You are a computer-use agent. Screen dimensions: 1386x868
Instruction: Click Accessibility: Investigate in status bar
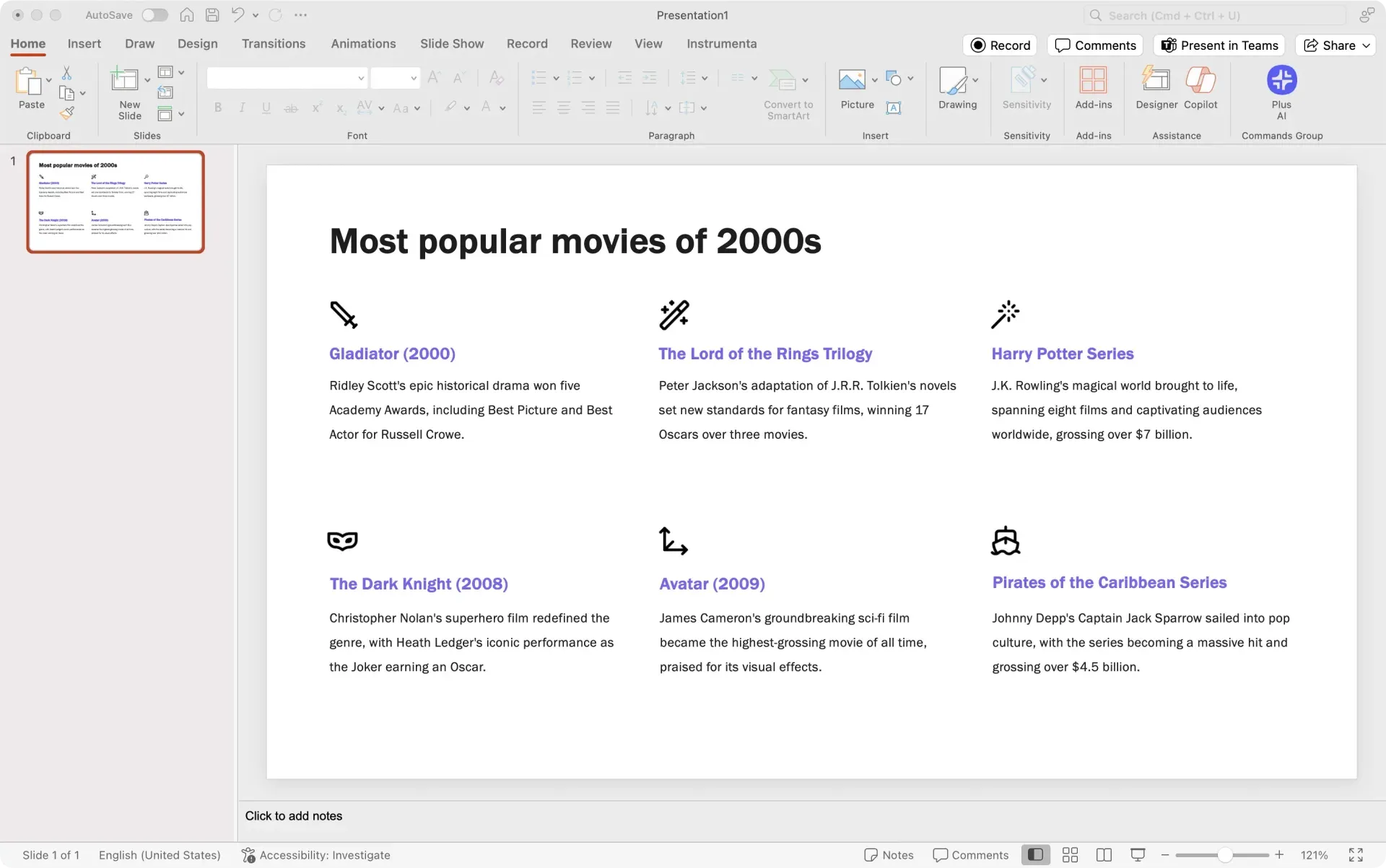click(x=316, y=855)
